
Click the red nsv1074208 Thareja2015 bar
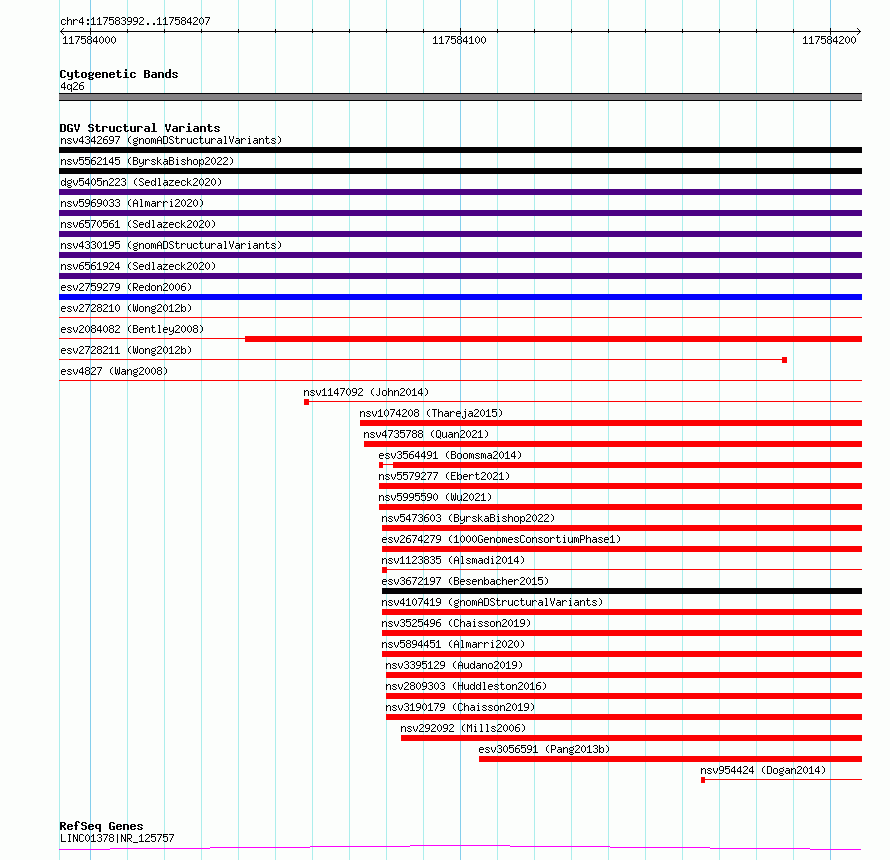[611, 423]
